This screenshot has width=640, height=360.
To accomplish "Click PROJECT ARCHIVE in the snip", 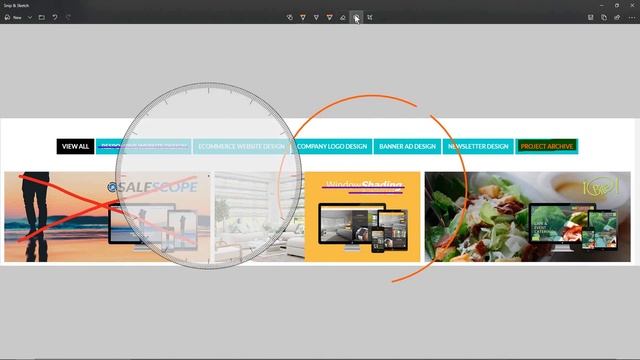I will 547,147.
